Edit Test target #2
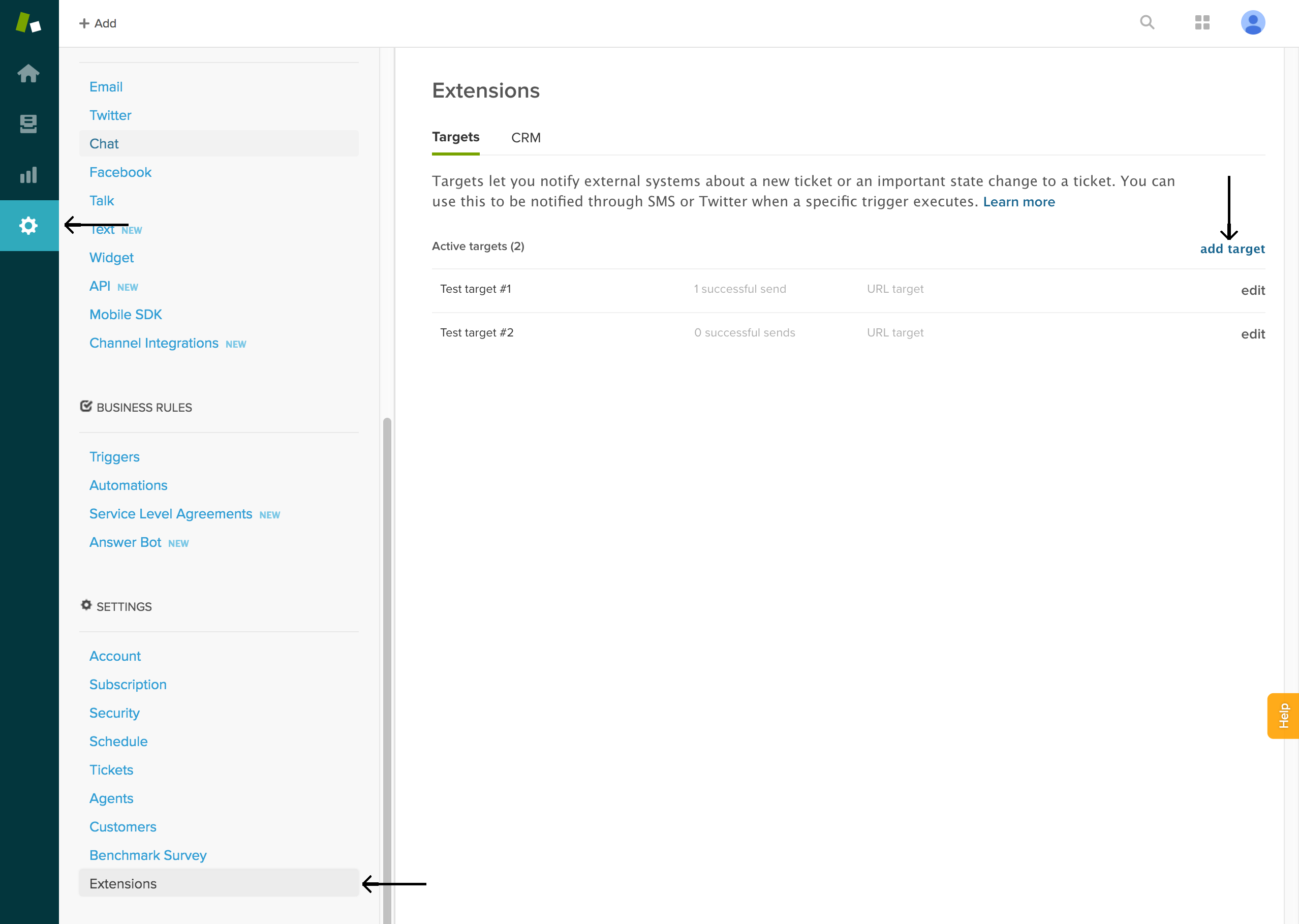Viewport: 1299px width, 924px height. tap(1252, 334)
